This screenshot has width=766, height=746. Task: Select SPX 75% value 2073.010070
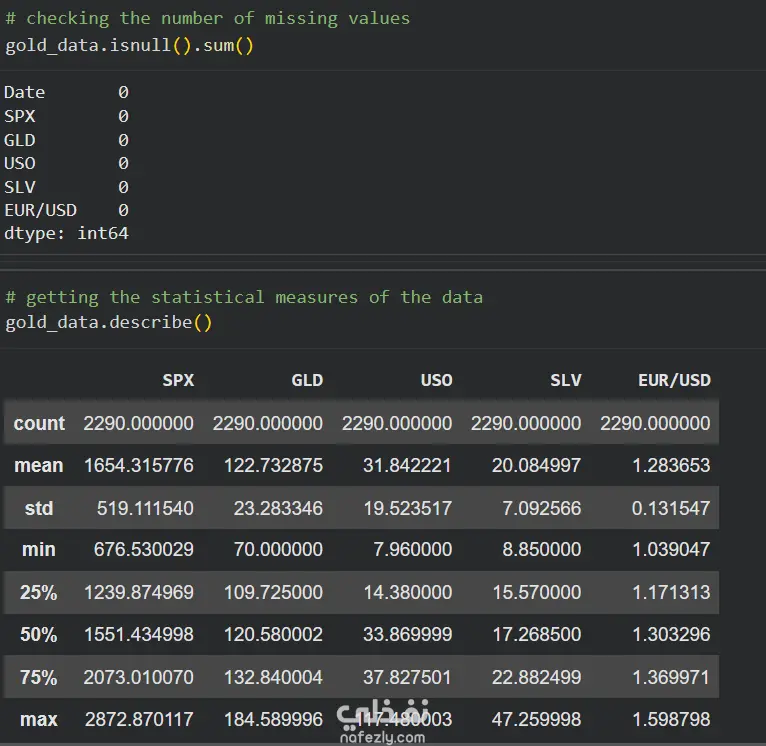139,678
